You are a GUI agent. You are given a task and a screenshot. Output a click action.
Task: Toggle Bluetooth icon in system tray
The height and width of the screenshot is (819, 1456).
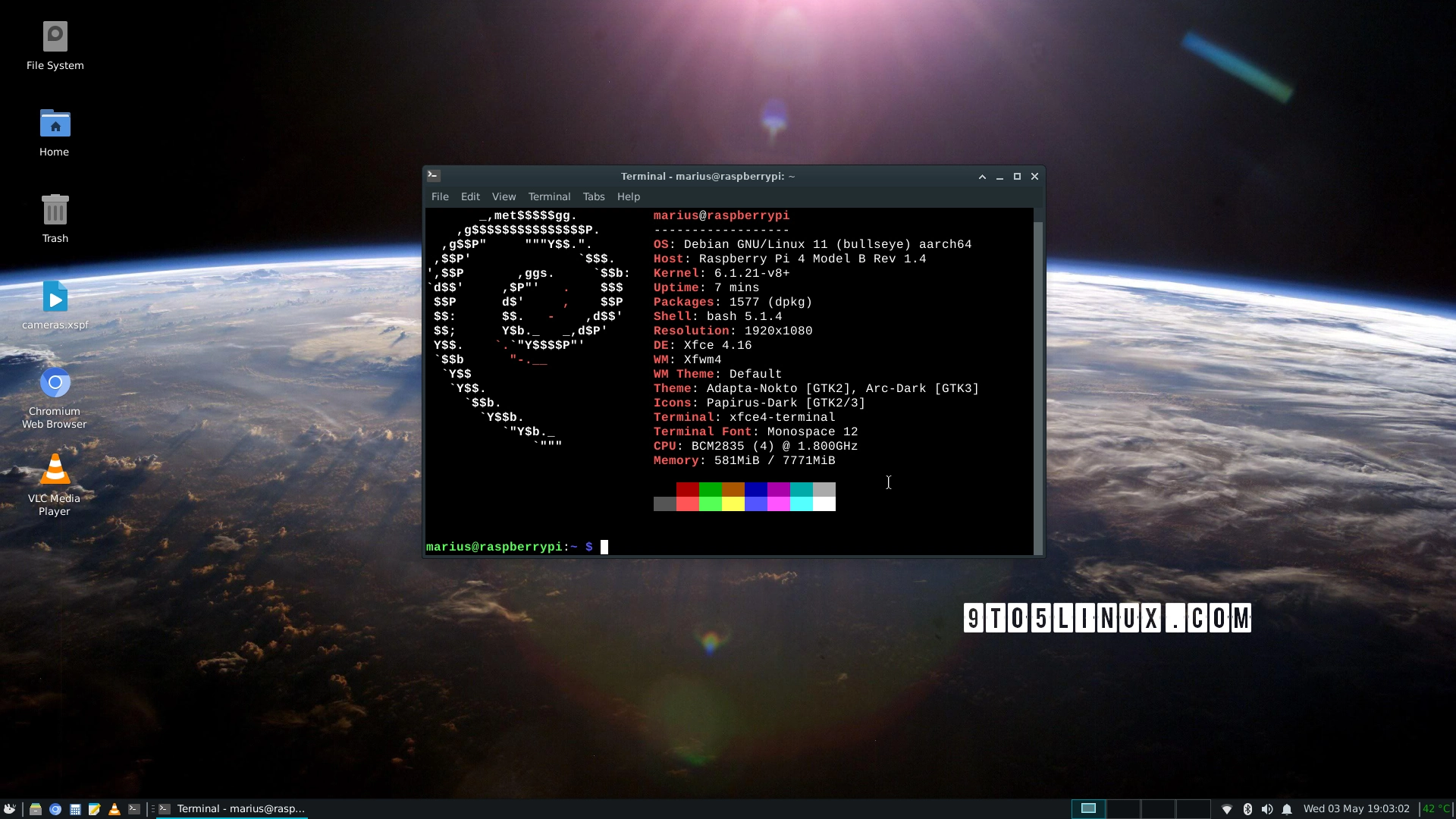[1248, 808]
